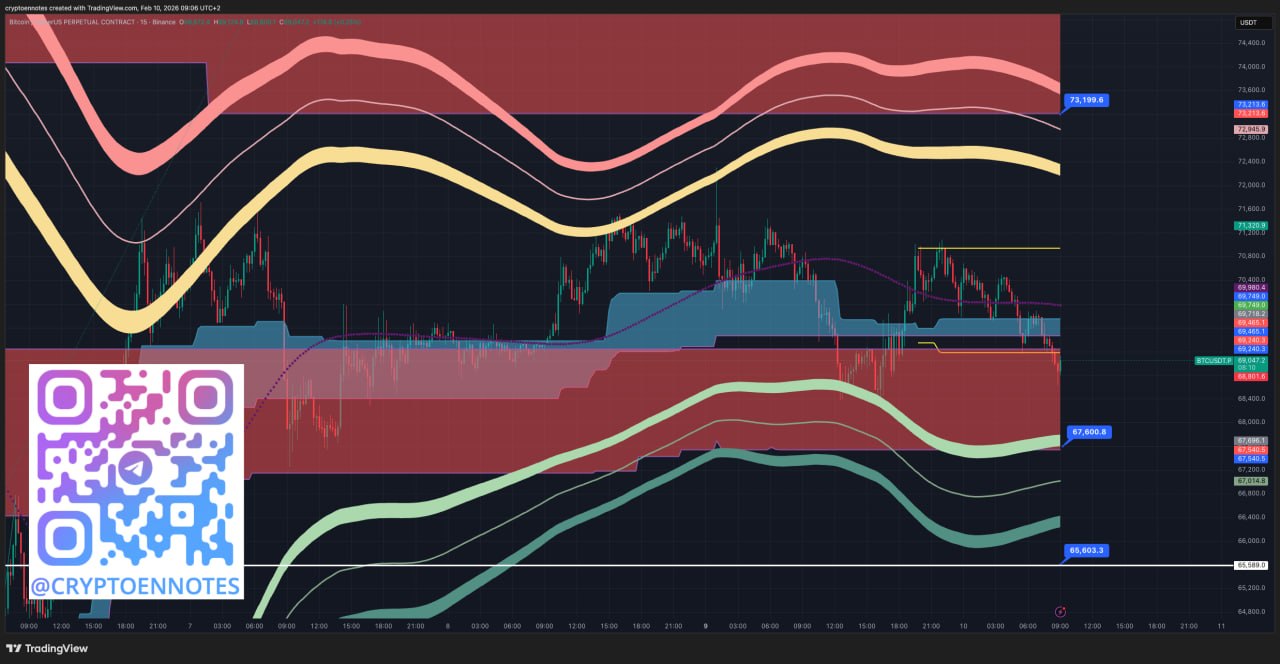The height and width of the screenshot is (664, 1280).
Task: Click the 67,014.8 light green price label
Action: tap(1251, 481)
